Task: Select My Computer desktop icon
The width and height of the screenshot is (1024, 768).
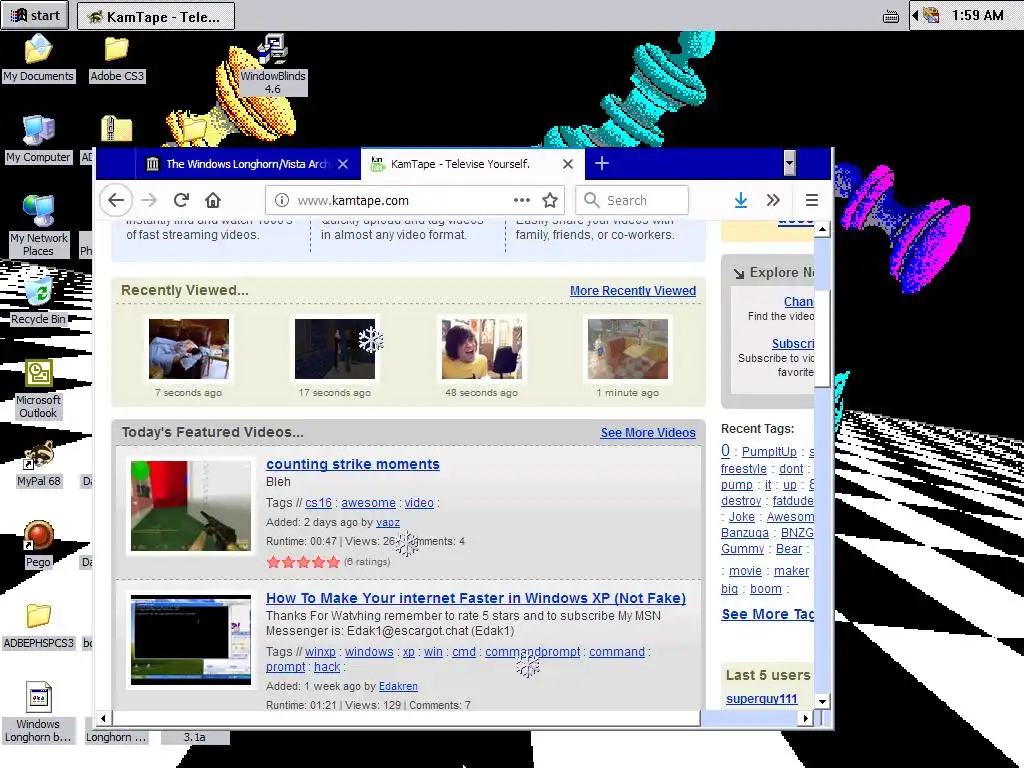Action: [x=38, y=139]
